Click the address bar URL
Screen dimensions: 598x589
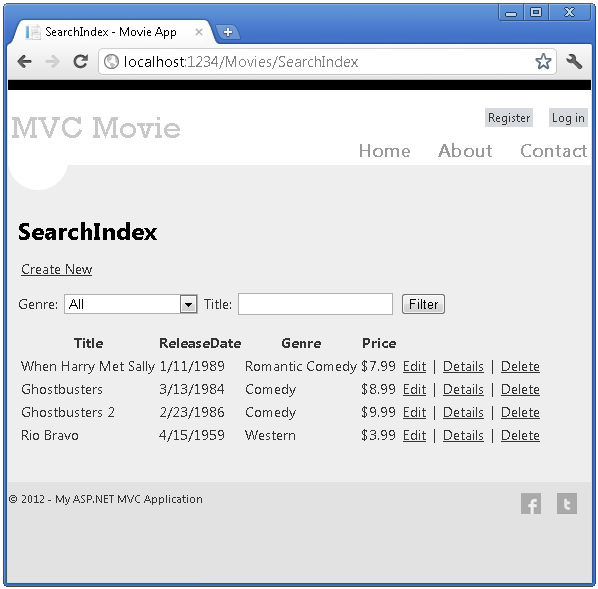coord(241,61)
